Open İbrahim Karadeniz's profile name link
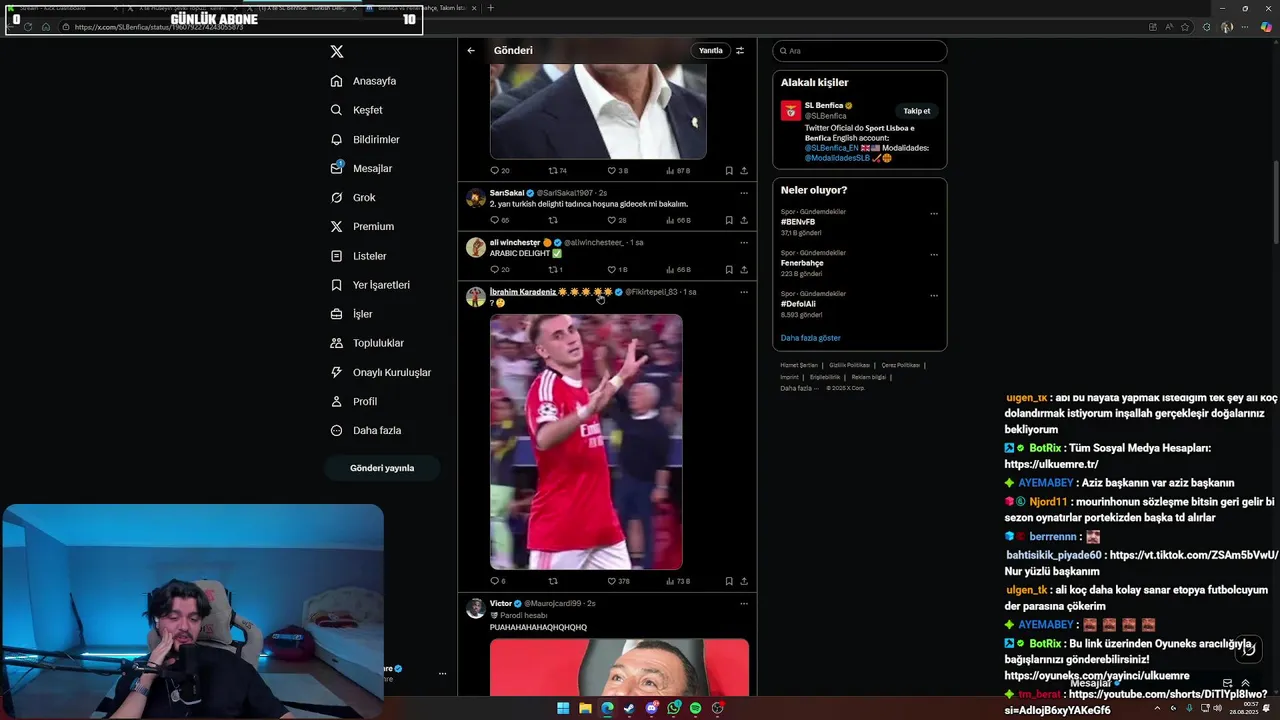Screen dimensions: 1280x720 tap(523, 292)
